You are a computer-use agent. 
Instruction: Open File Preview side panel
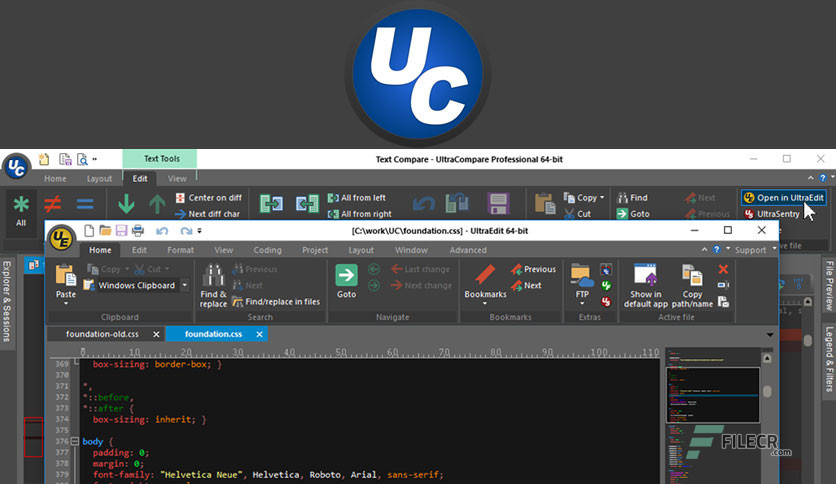pos(829,286)
